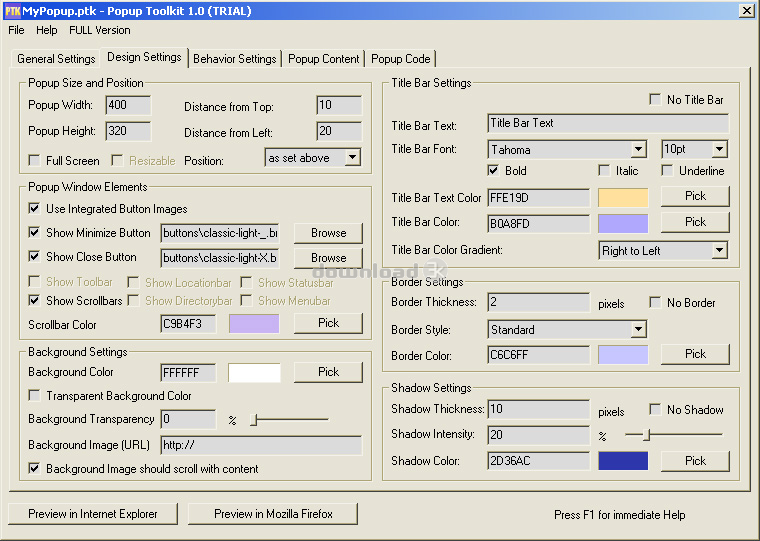Switch to the Behavior Settings tab
Image resolution: width=760 pixels, height=541 pixels.
coord(235,59)
